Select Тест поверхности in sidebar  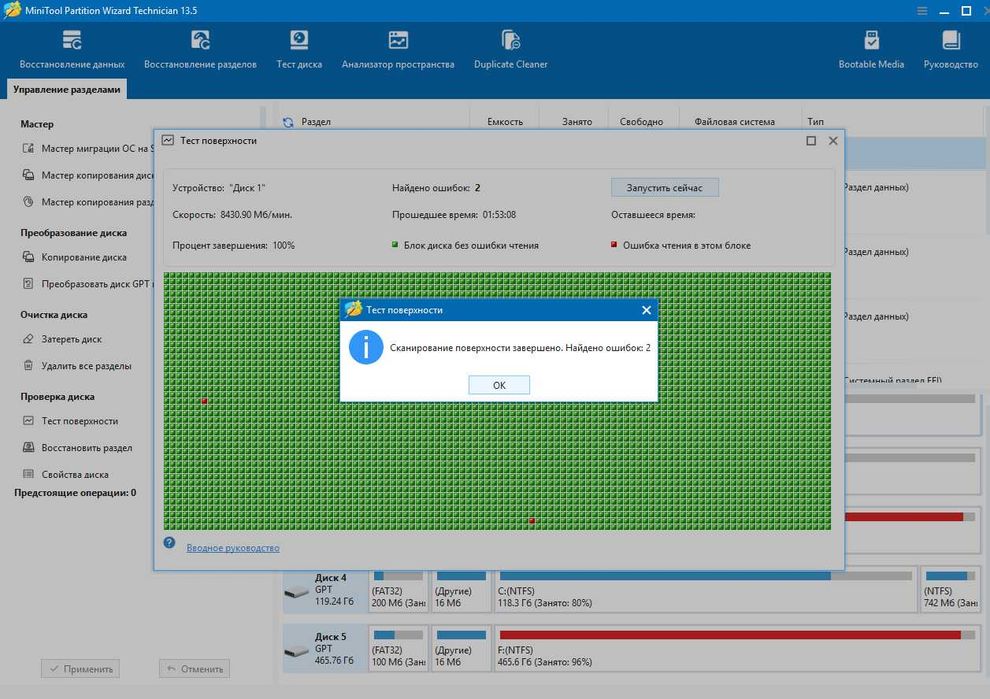(71, 421)
